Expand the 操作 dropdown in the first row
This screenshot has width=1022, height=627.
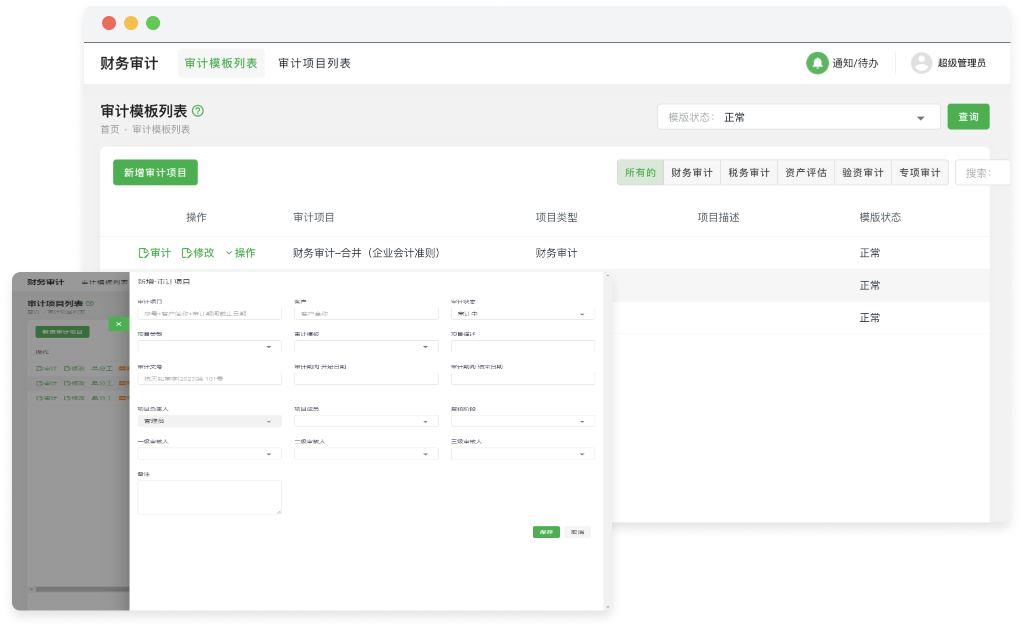(x=240, y=252)
